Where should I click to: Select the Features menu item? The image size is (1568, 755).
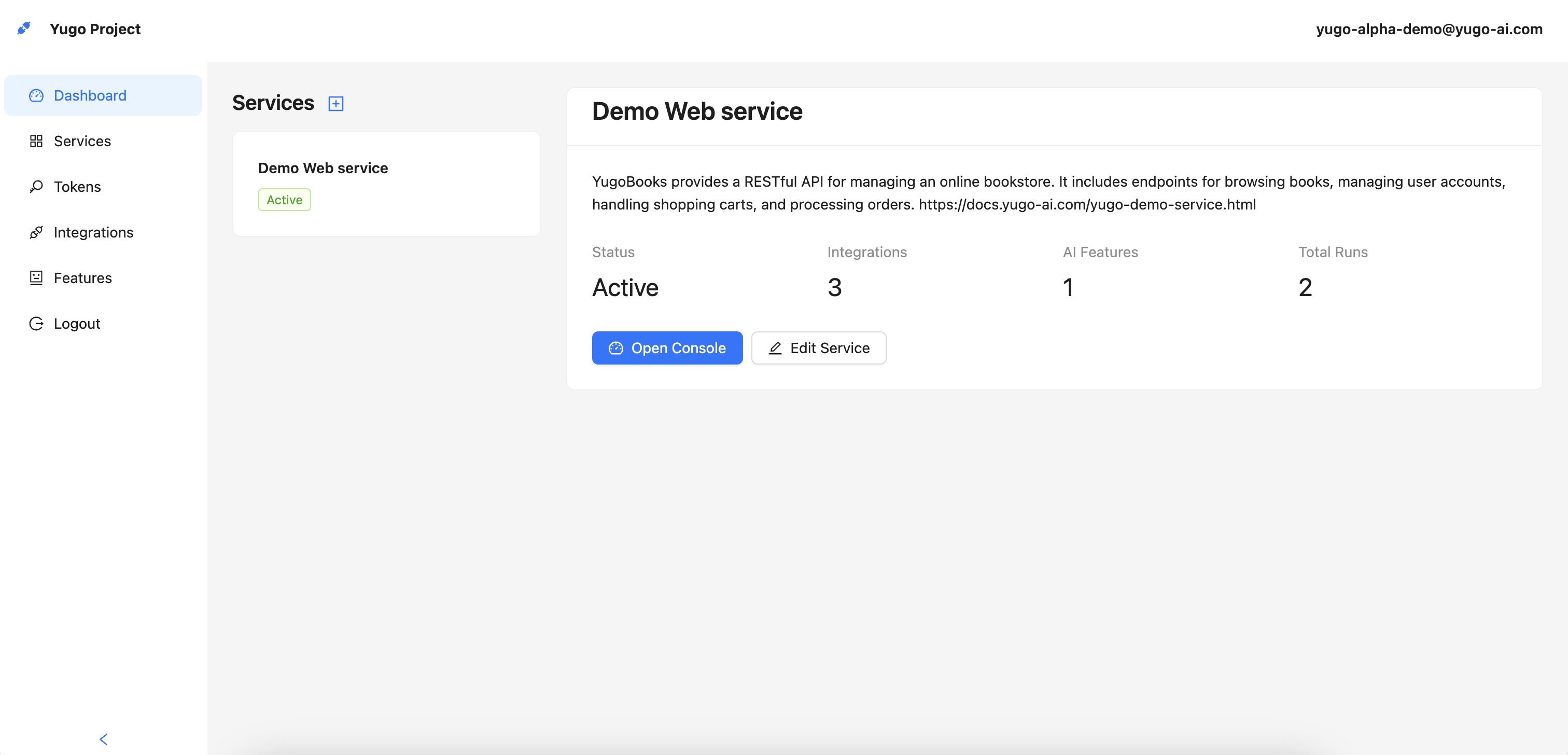[x=83, y=277]
